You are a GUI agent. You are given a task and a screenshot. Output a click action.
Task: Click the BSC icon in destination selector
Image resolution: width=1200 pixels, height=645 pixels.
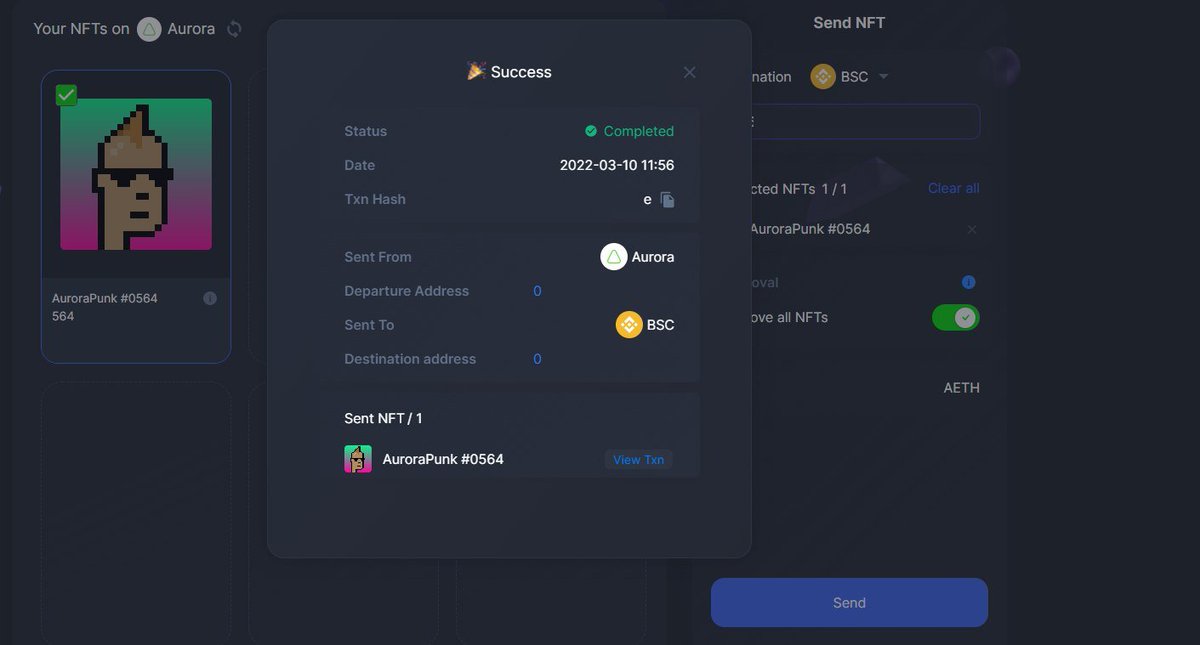click(x=823, y=77)
